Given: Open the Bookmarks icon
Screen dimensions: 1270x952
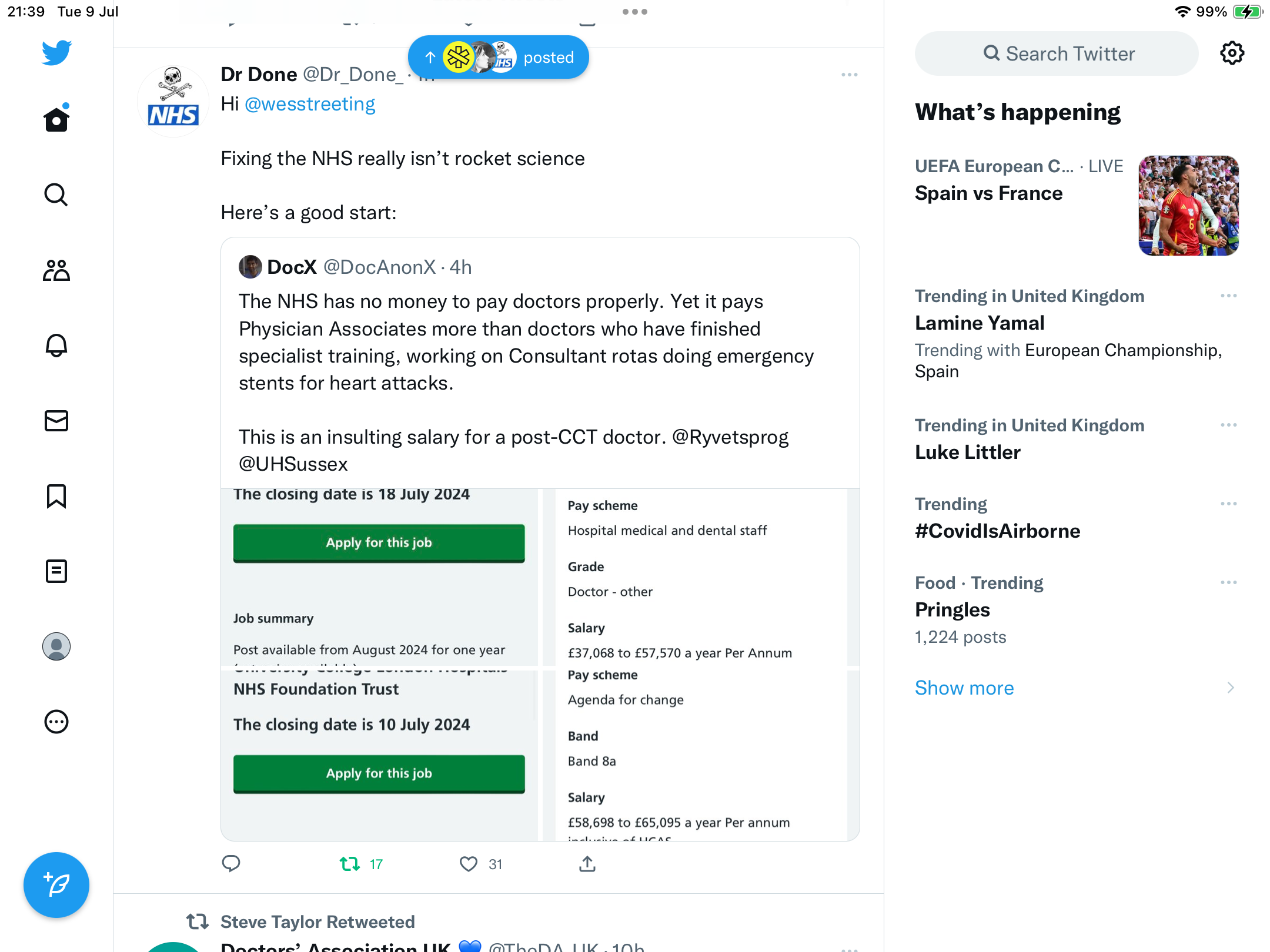Looking at the screenshot, I should click(56, 496).
